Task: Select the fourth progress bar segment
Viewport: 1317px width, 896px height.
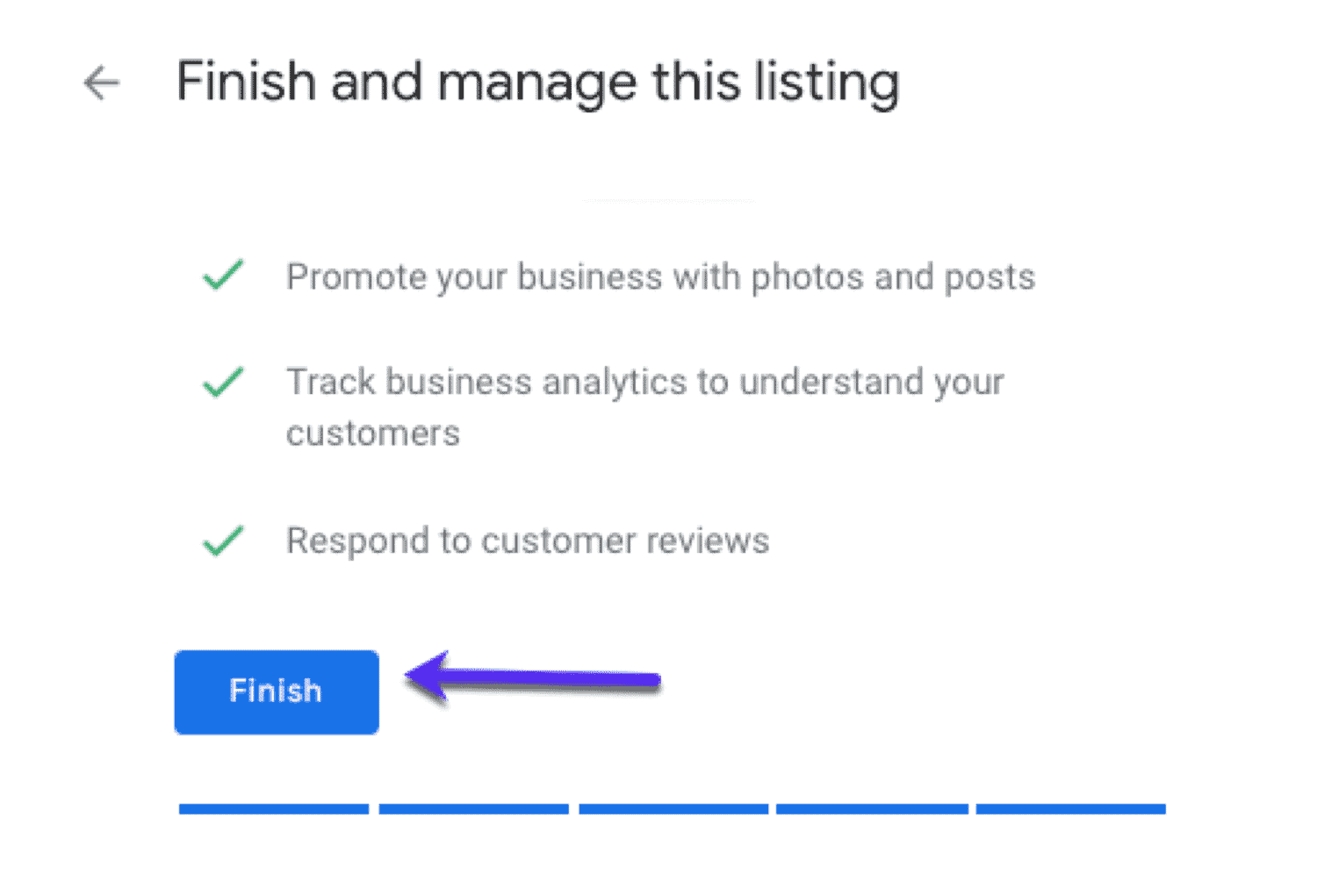Action: 872,809
